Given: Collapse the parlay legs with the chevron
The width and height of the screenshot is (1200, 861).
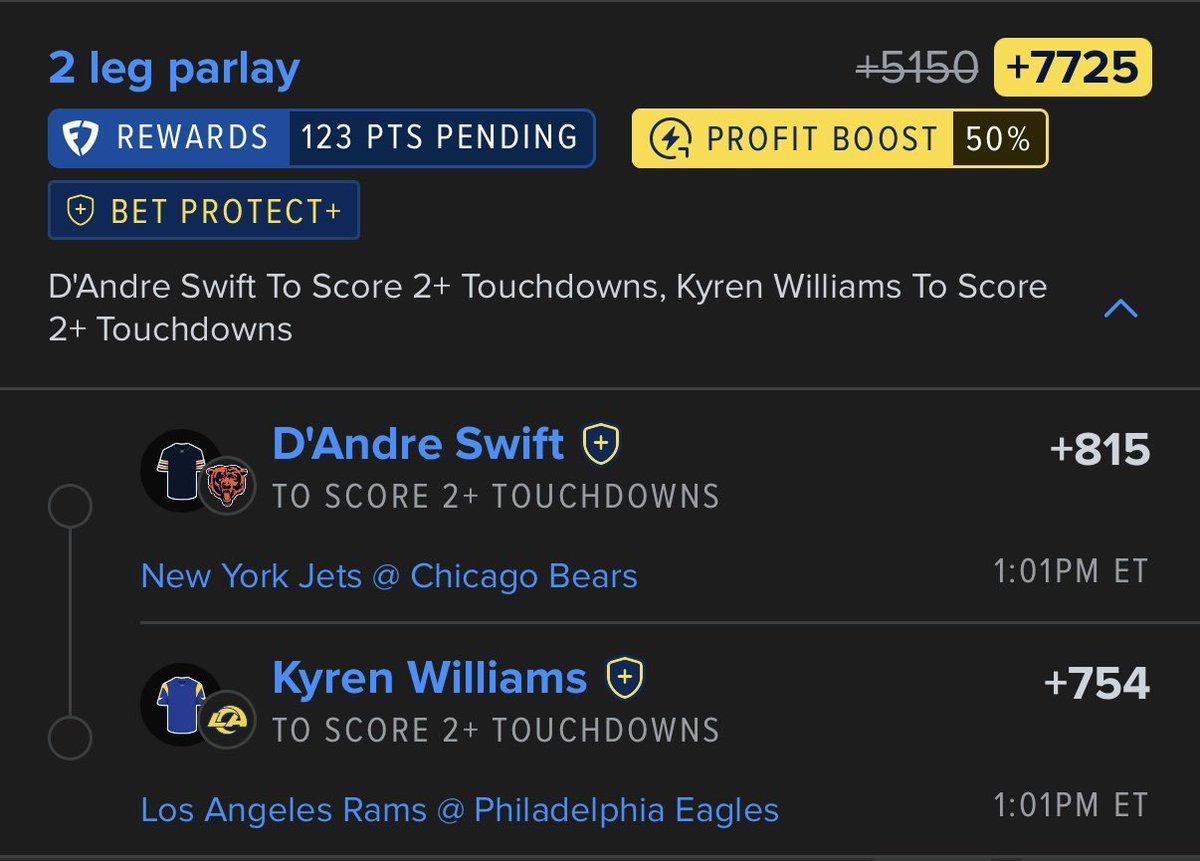Looking at the screenshot, I should click(1120, 308).
